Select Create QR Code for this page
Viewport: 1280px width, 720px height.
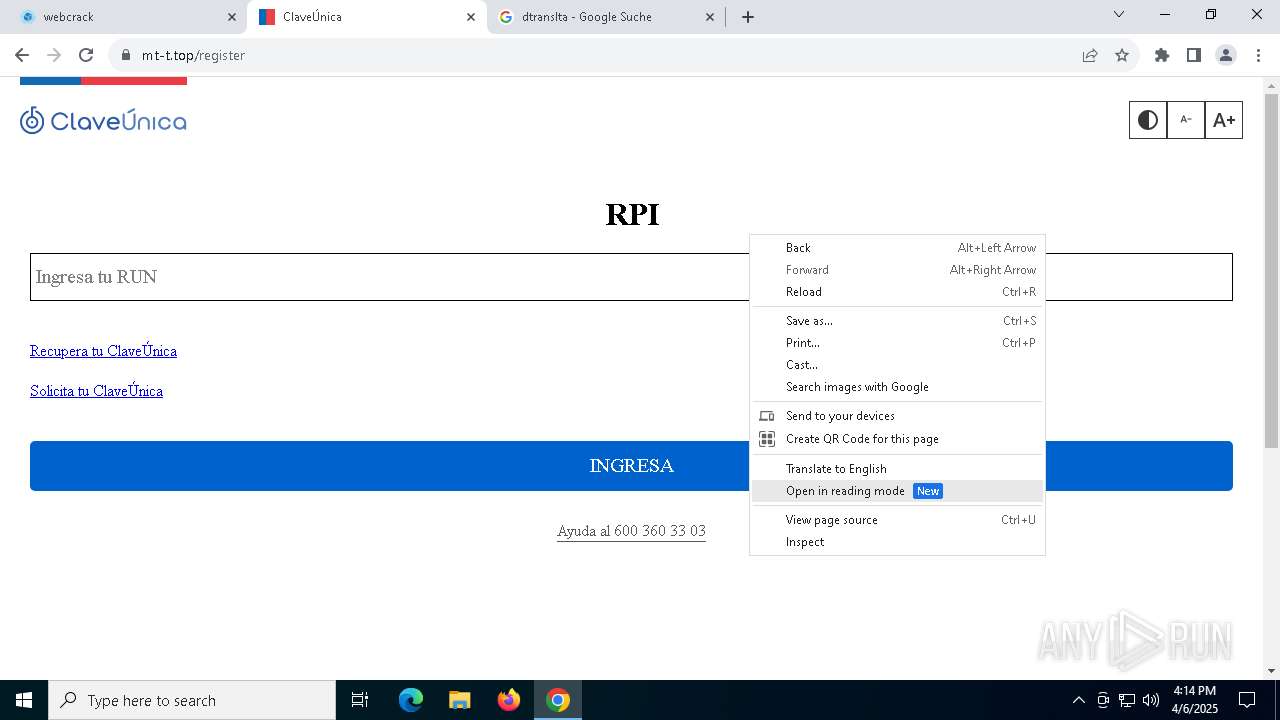coord(897,439)
